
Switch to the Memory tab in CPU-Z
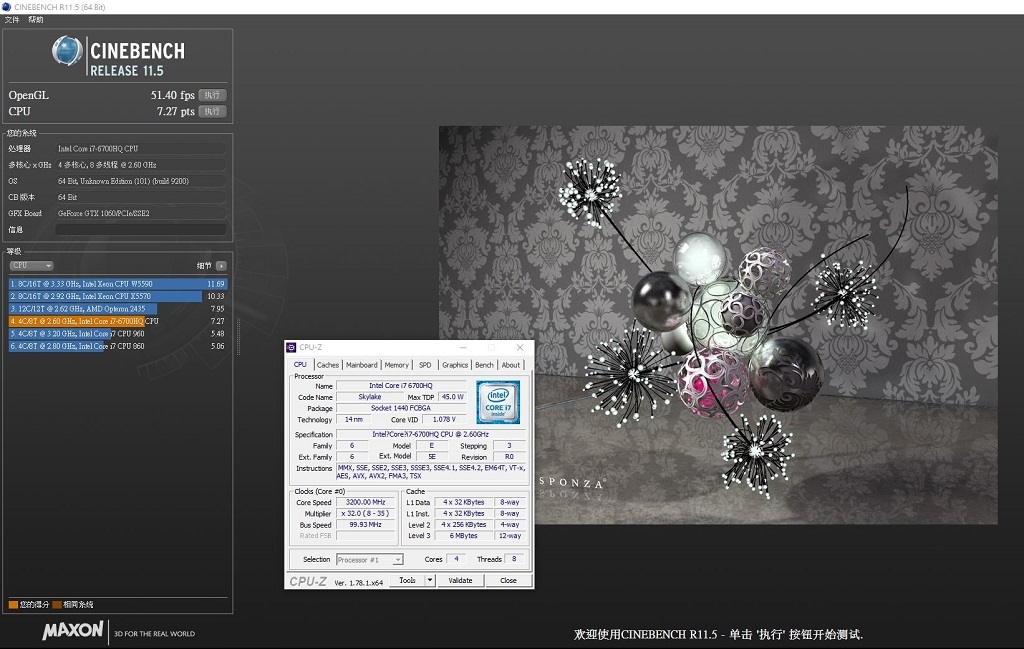coord(396,365)
